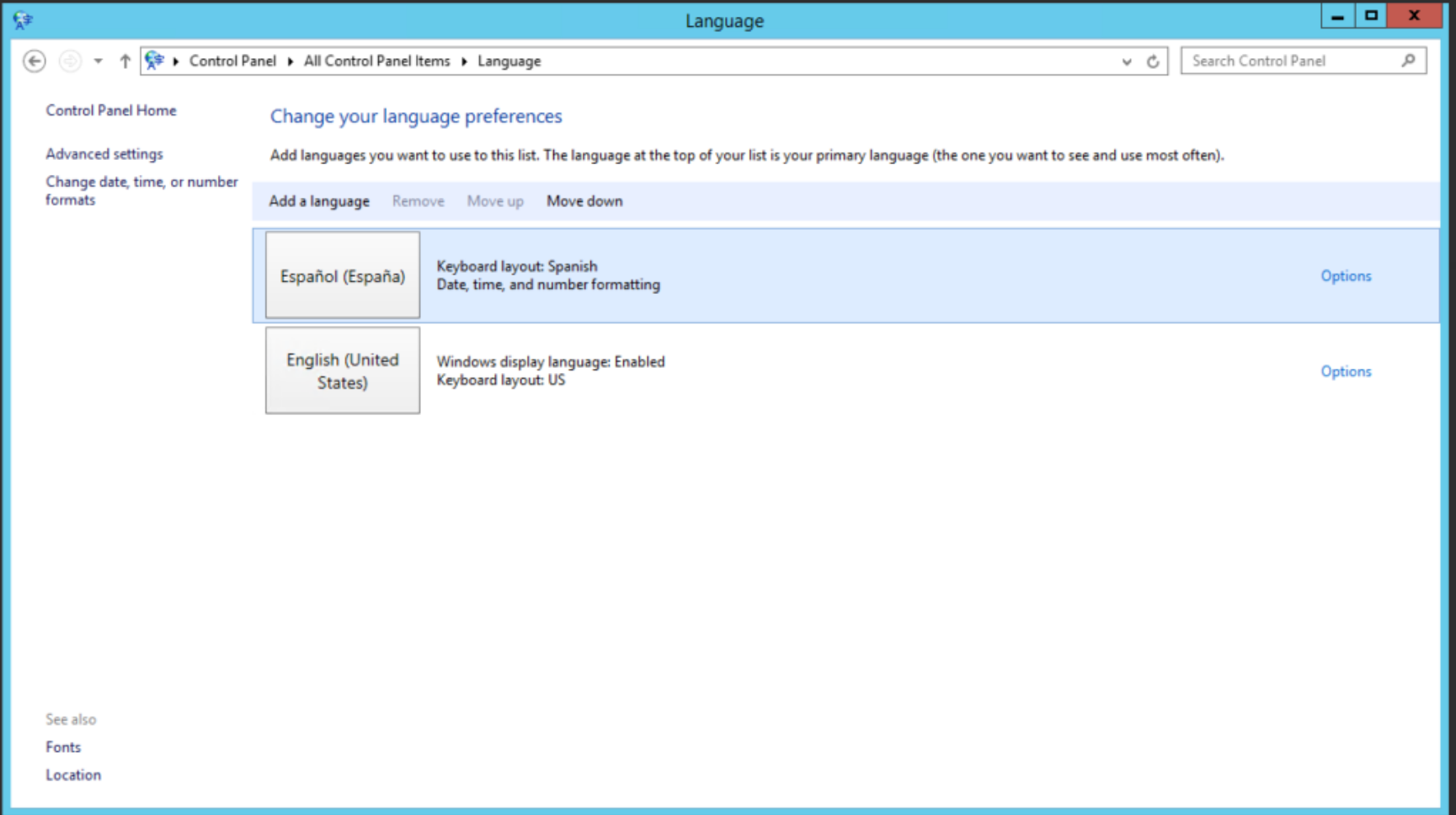Image resolution: width=1456 pixels, height=815 pixels.
Task: Select the English (United States) language entry
Action: (x=342, y=370)
